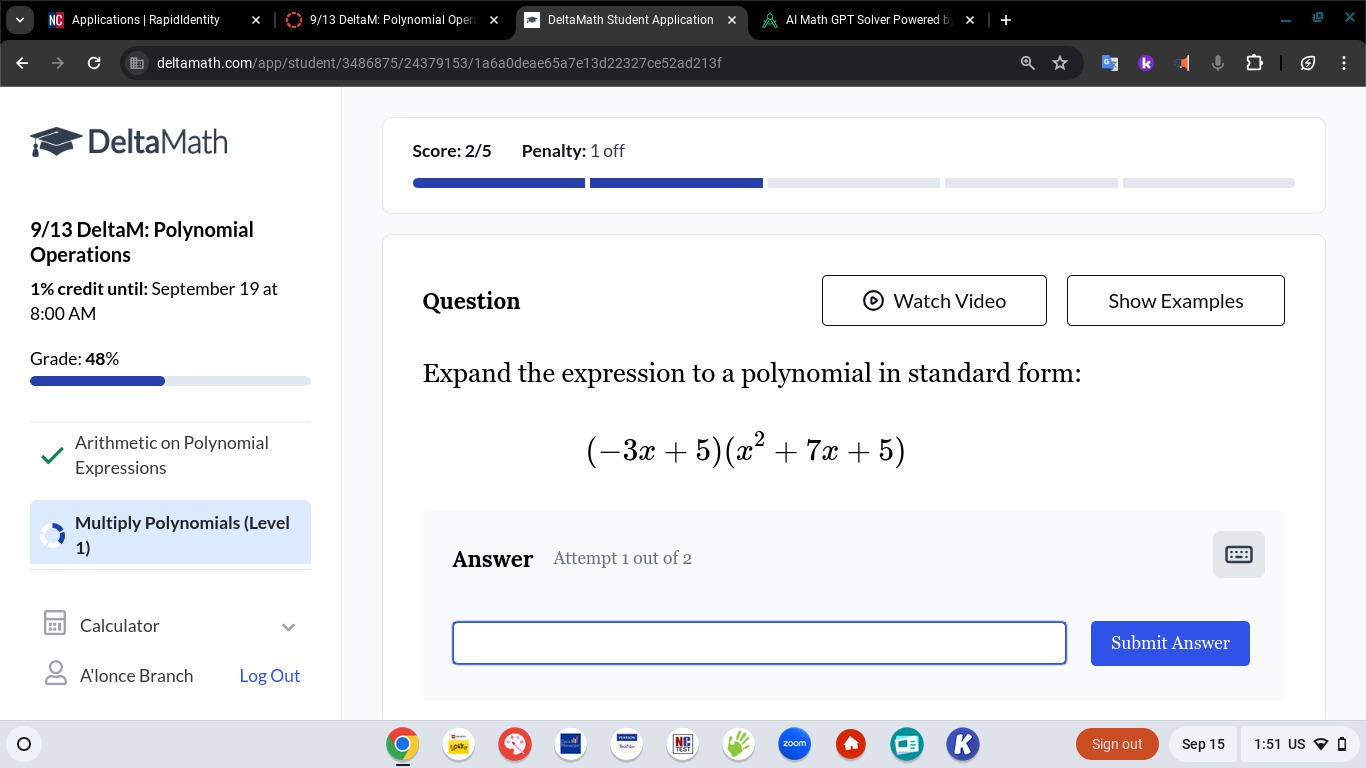The width and height of the screenshot is (1366, 768).
Task: Open the on-screen math keyboard
Action: (x=1238, y=554)
